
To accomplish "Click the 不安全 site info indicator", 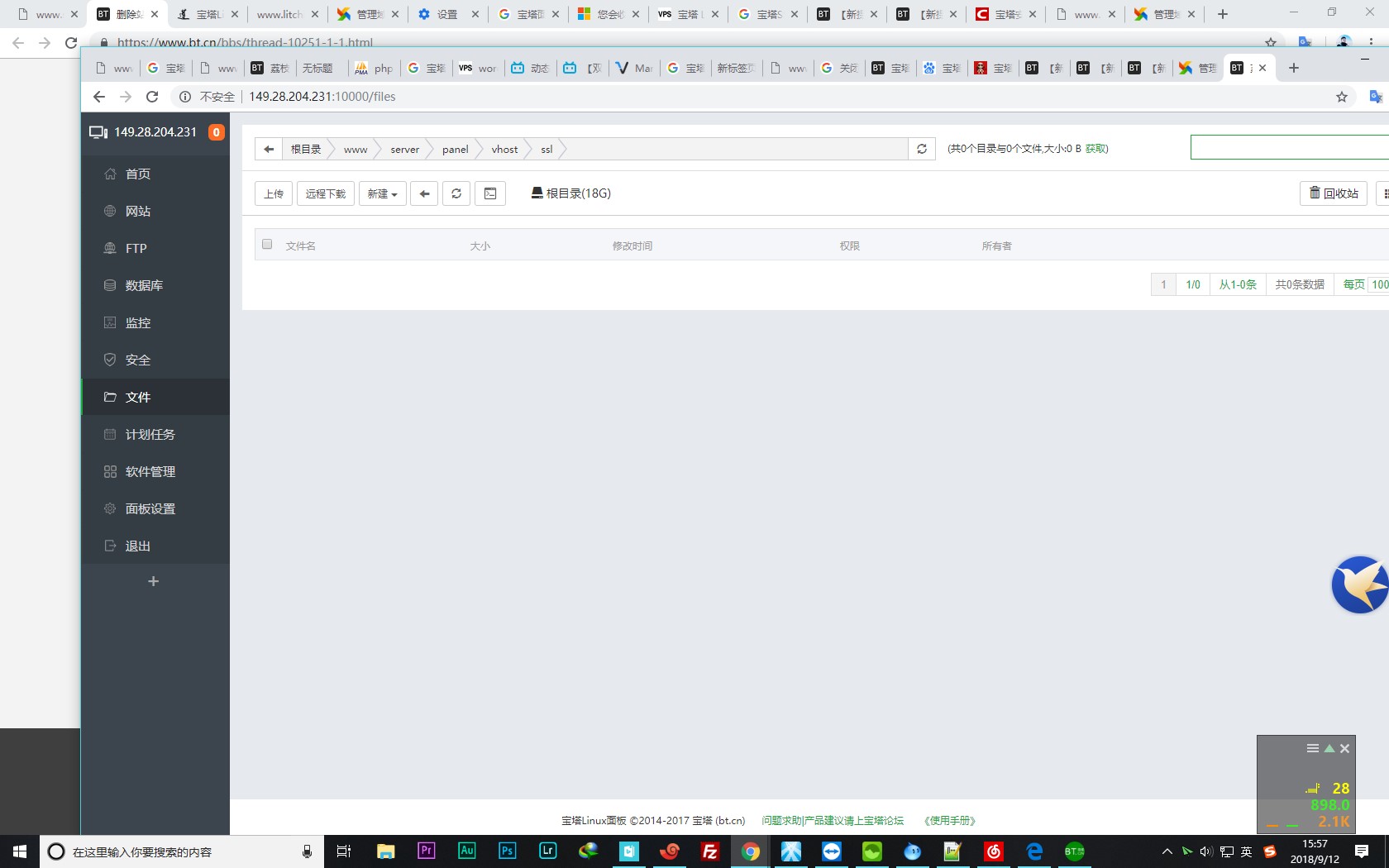I will [x=208, y=97].
